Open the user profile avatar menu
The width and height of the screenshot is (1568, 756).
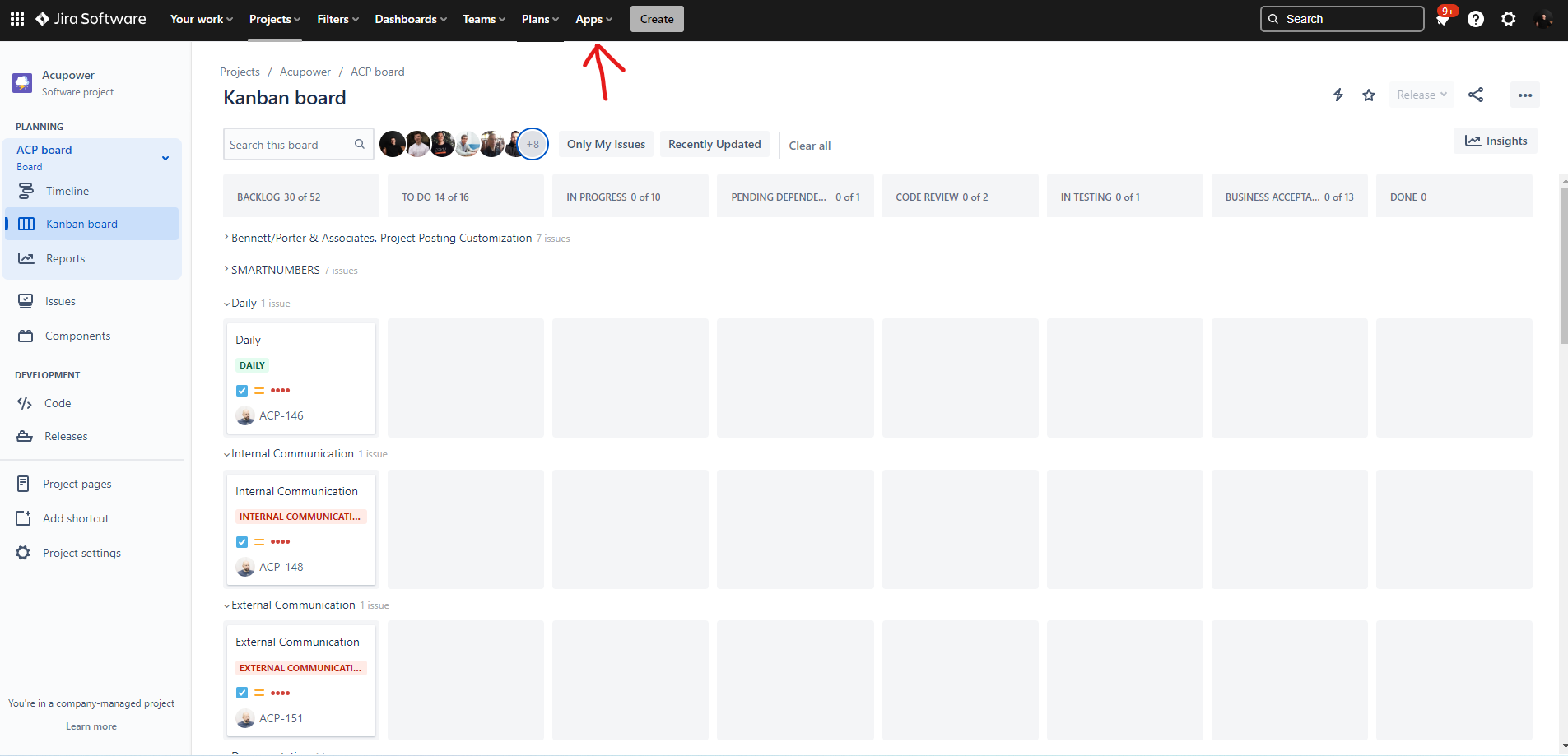click(x=1543, y=19)
